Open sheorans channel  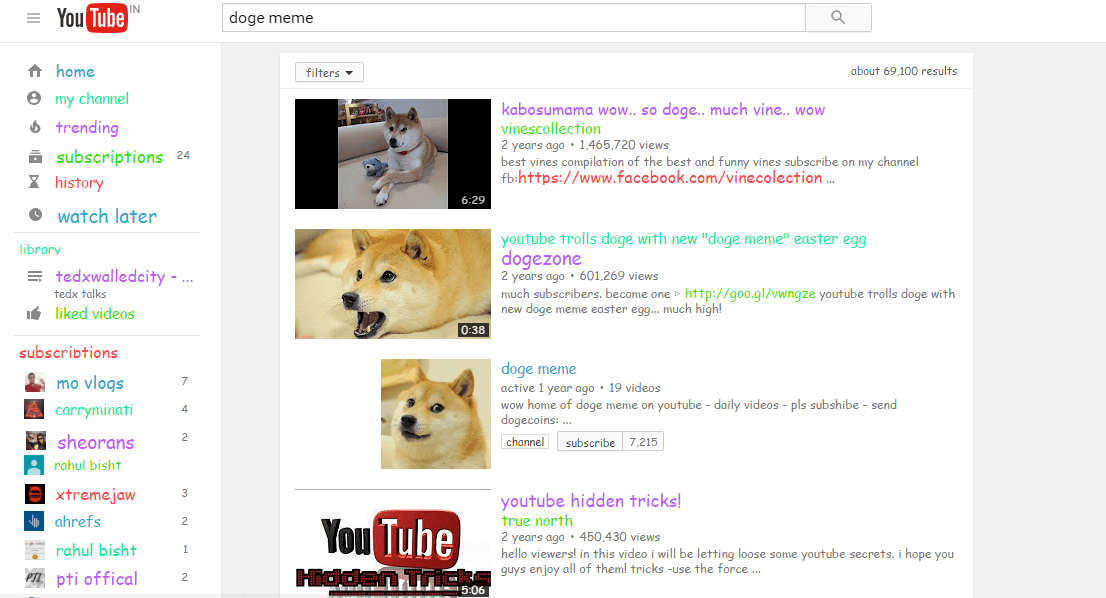[96, 442]
